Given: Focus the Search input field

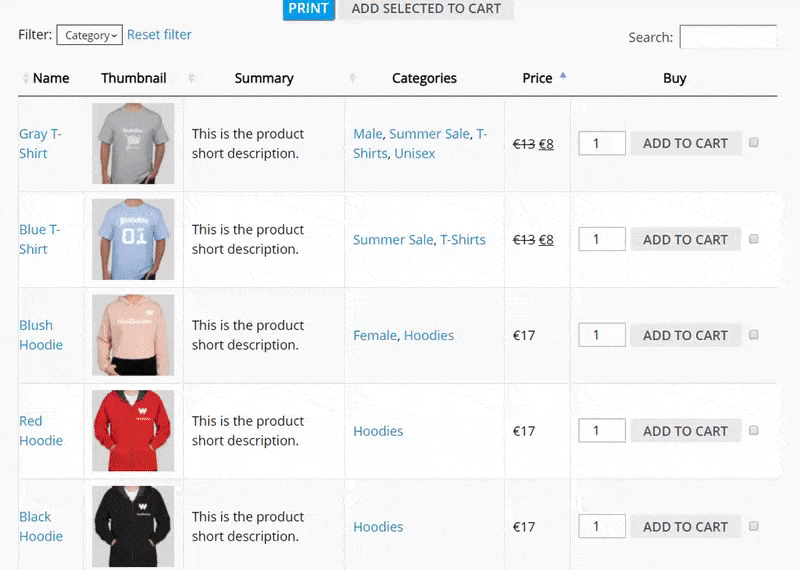Looking at the screenshot, I should (727, 37).
